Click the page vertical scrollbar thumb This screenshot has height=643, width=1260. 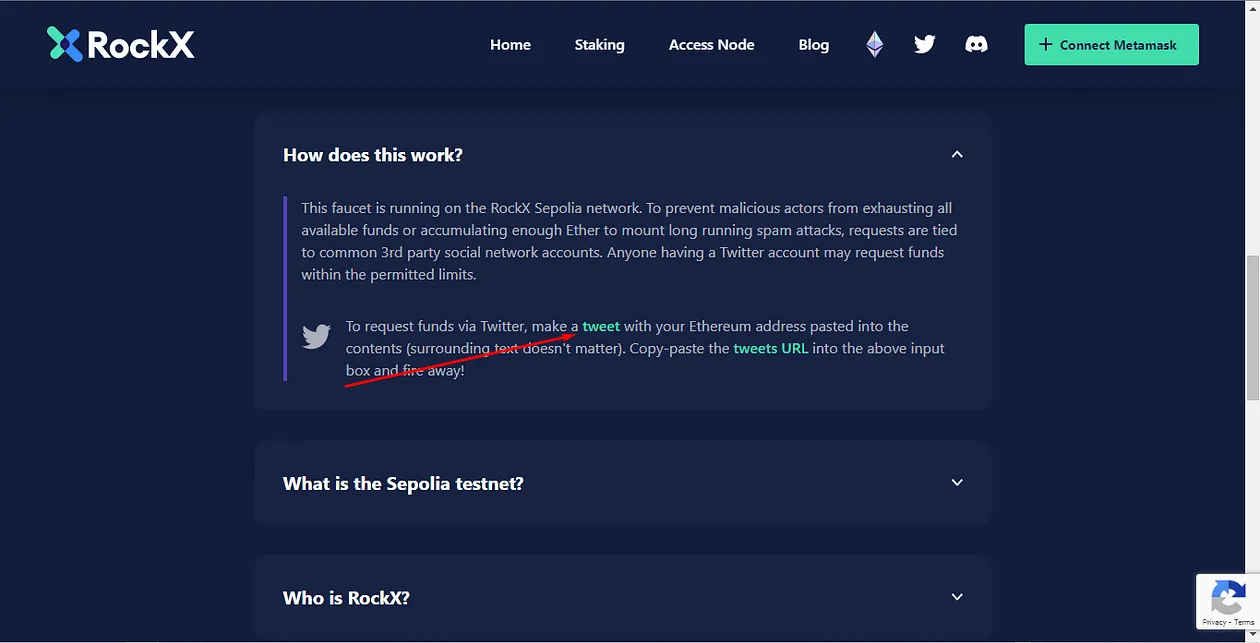pyautogui.click(x=1252, y=326)
